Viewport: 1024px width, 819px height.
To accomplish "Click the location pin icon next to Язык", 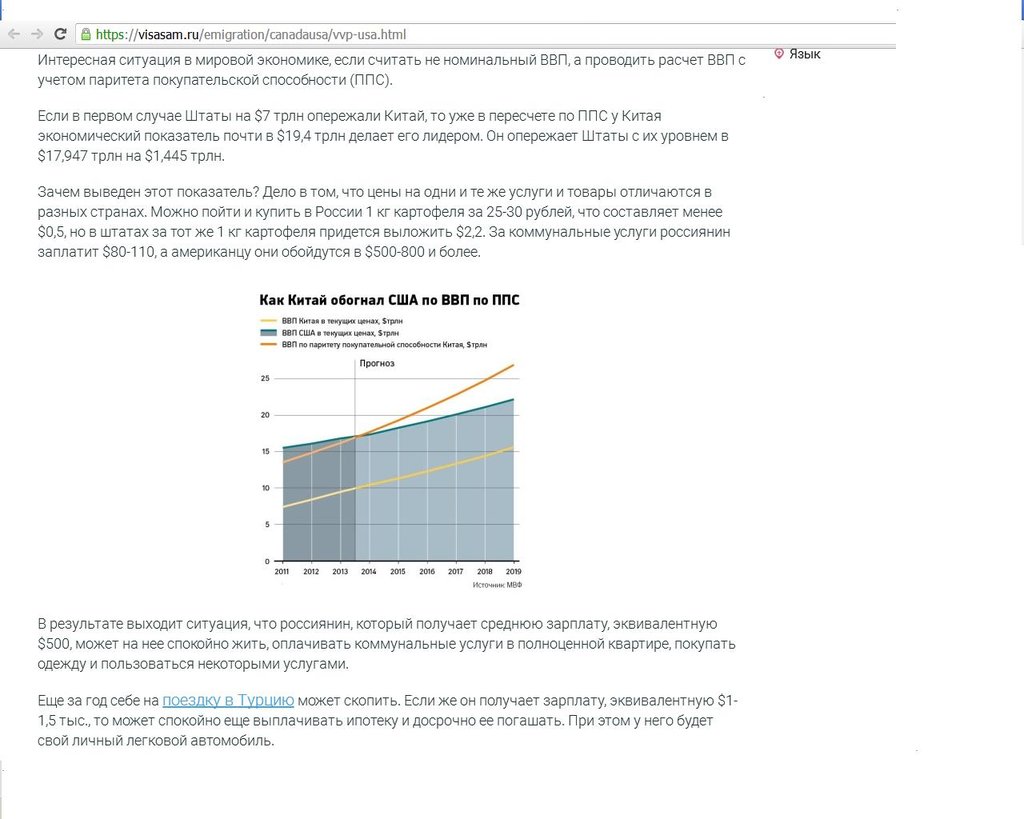I will [x=778, y=54].
